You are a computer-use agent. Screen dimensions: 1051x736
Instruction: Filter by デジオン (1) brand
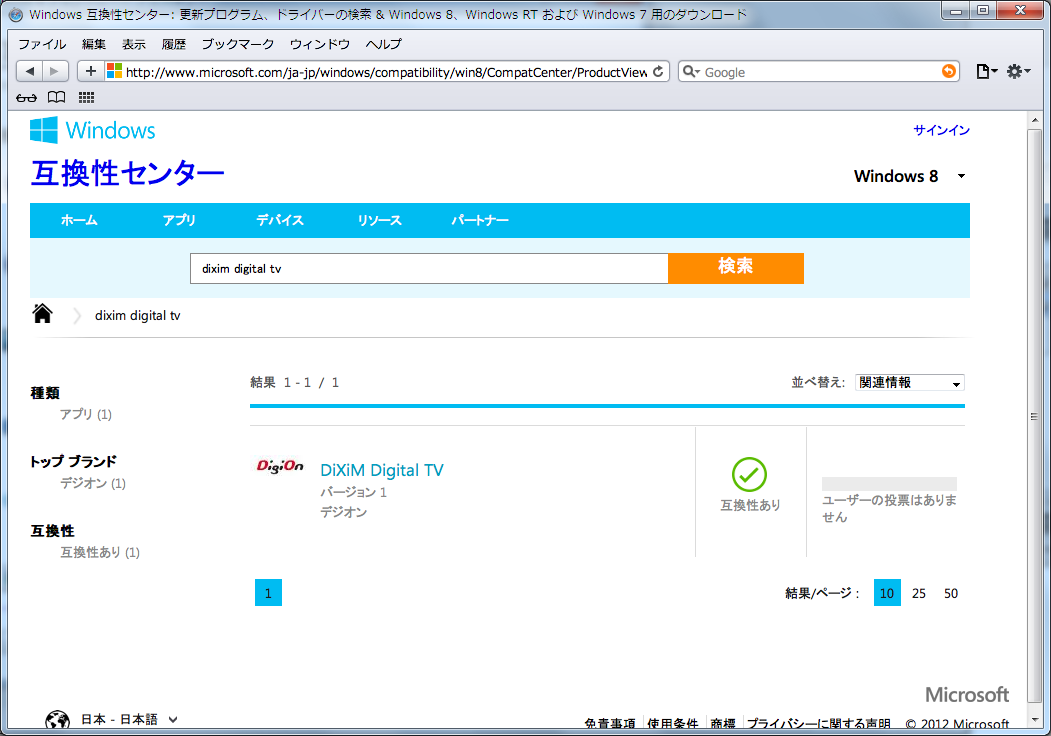93,483
